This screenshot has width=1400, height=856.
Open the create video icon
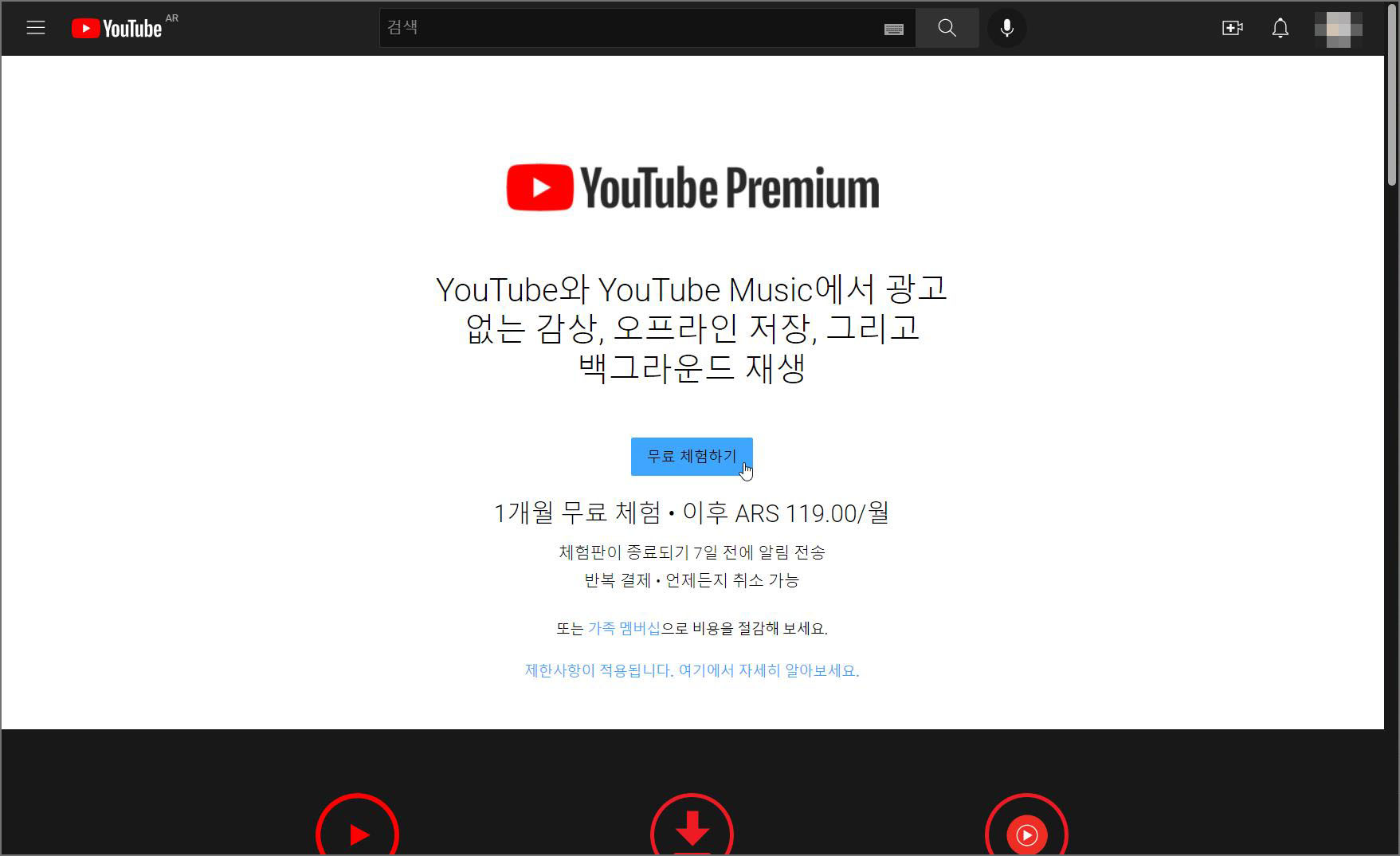(1233, 28)
